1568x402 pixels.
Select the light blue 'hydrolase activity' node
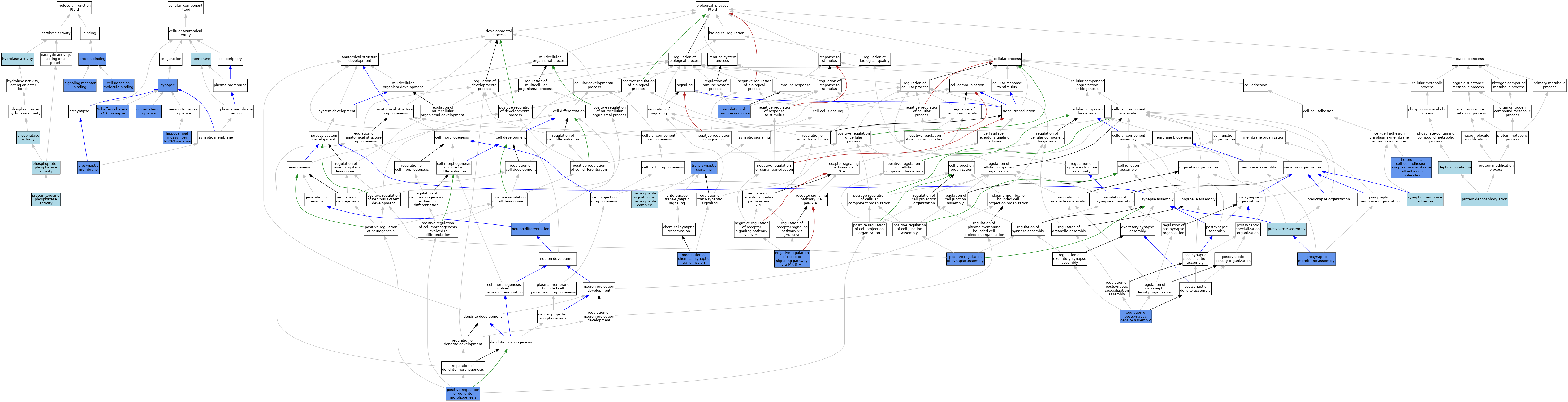pos(18,59)
